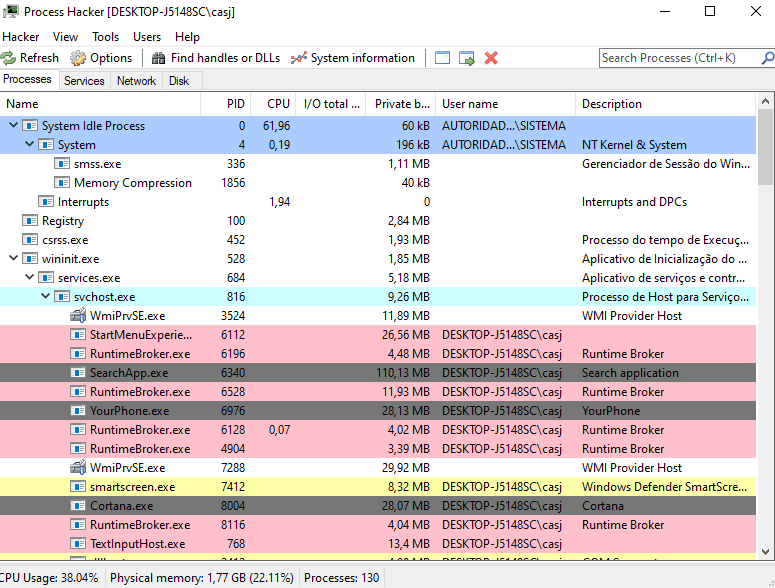Click the 110,13 MB private bytes value

(x=403, y=373)
